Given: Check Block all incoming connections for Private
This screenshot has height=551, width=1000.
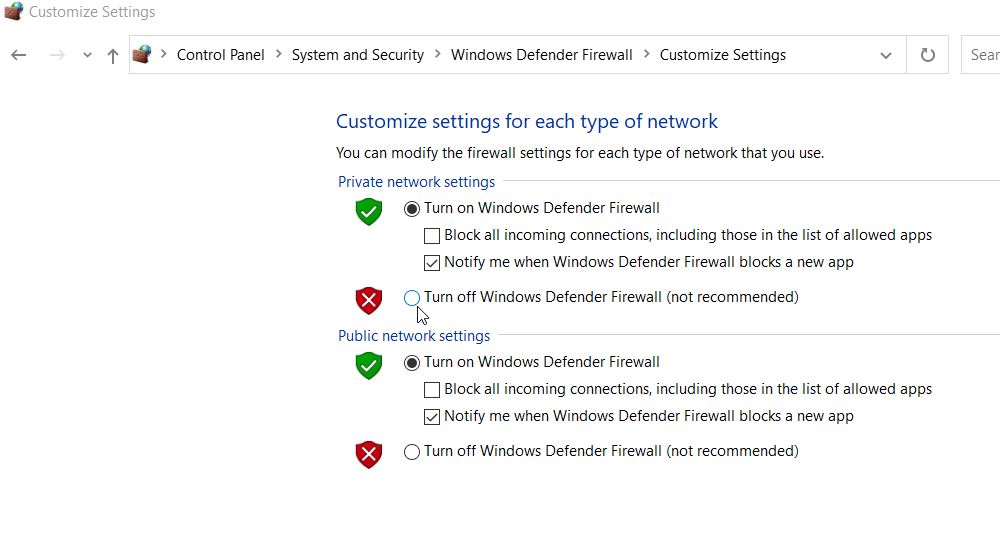Looking at the screenshot, I should [432, 236].
